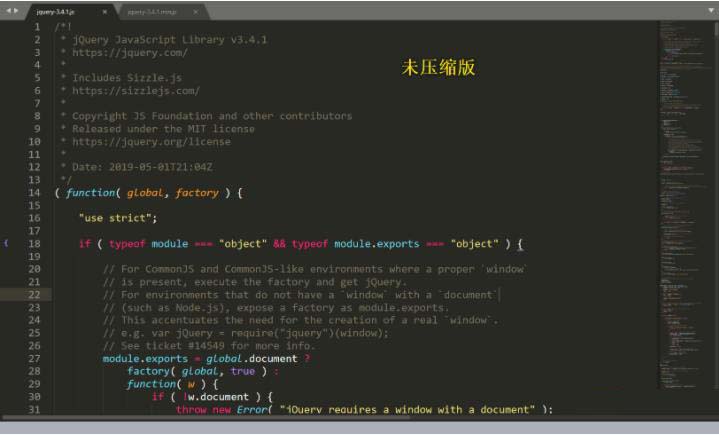Image resolution: width=719 pixels, height=435 pixels.
Task: Click the 'See ticket #14549' comment
Action: 209,346
